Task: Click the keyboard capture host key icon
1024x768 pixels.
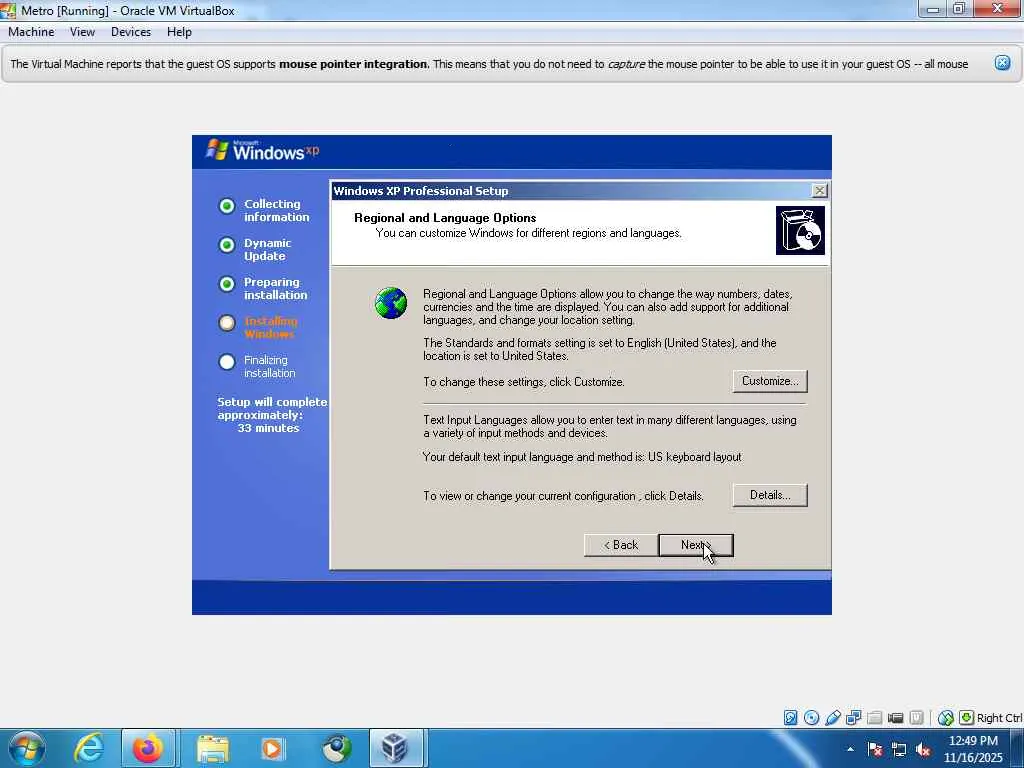Action: pos(967,718)
